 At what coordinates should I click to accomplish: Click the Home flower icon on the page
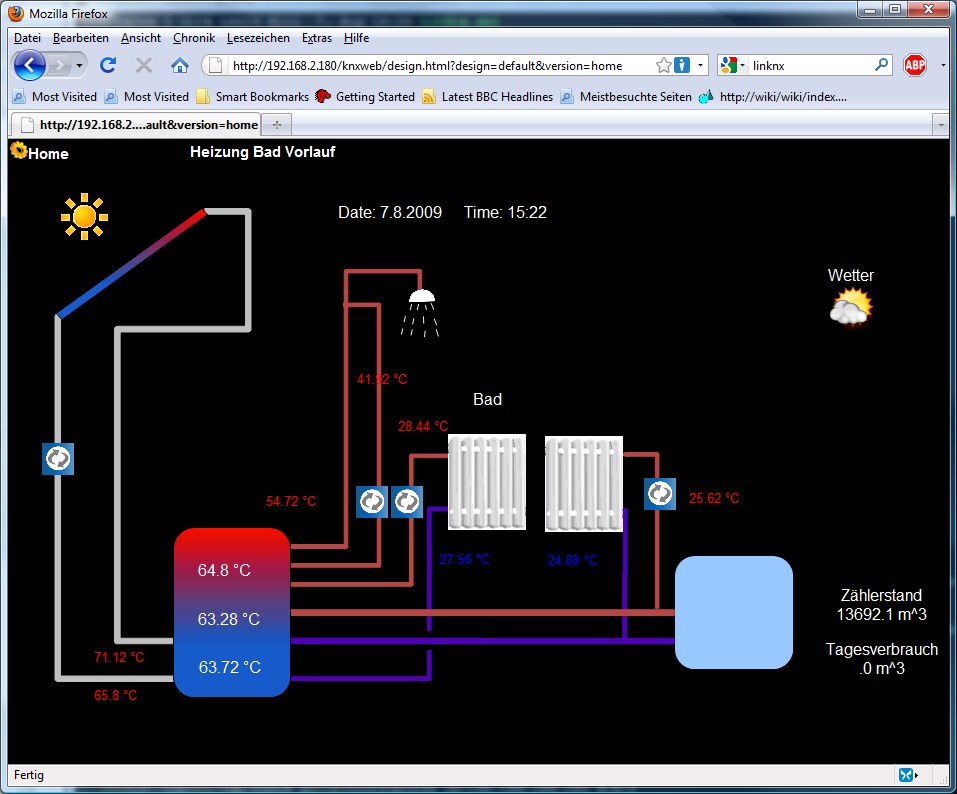point(18,150)
